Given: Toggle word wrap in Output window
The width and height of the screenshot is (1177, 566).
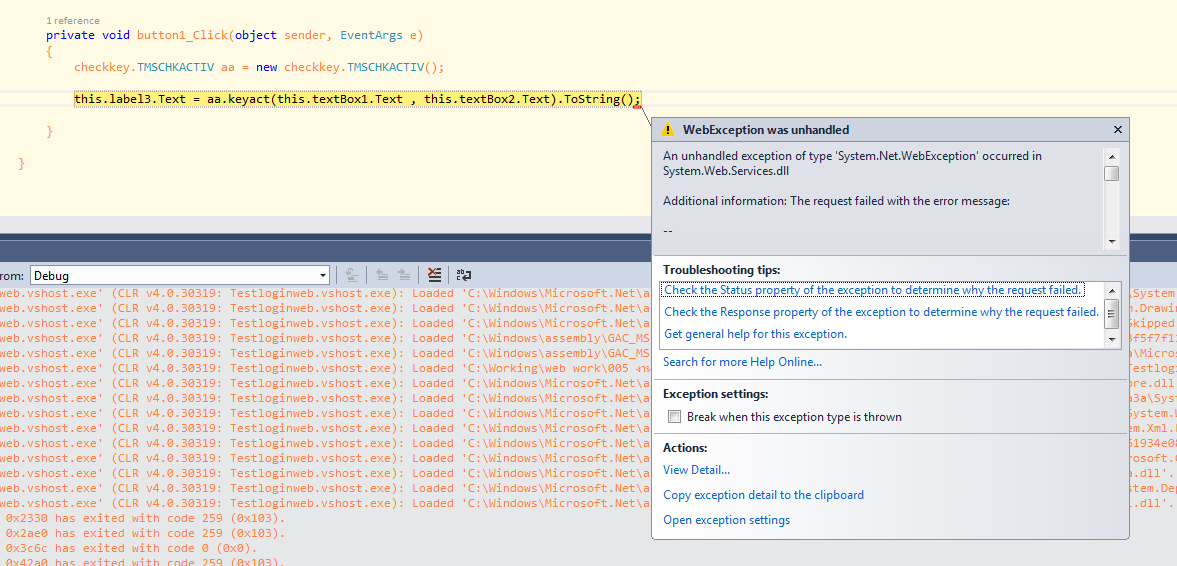Looking at the screenshot, I should coord(463,275).
